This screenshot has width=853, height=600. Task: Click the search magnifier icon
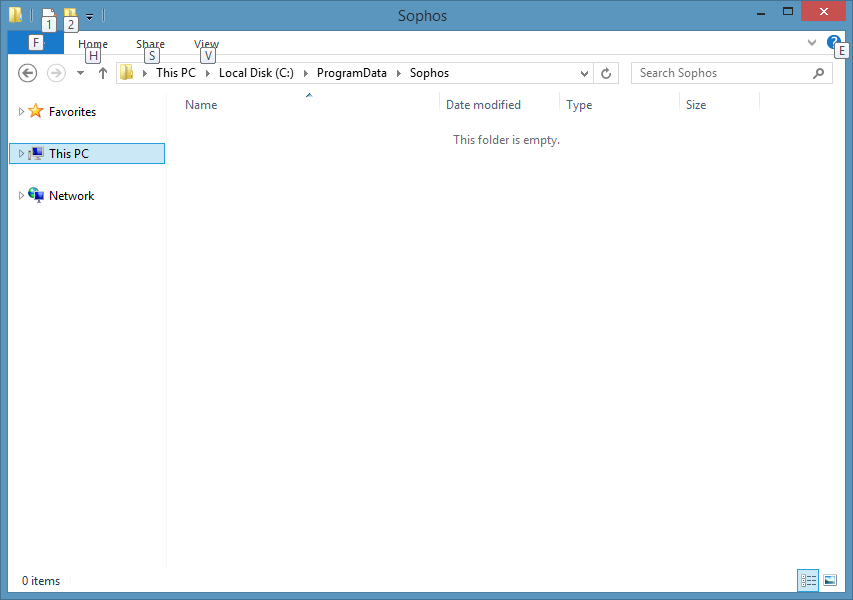(818, 73)
